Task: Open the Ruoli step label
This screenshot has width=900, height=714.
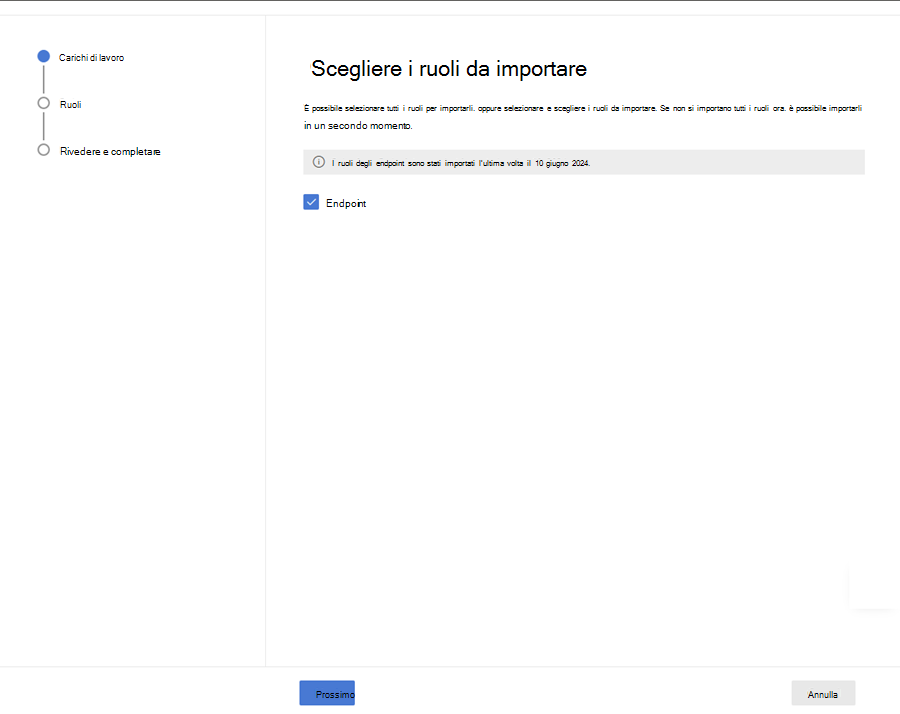Action: pos(70,104)
